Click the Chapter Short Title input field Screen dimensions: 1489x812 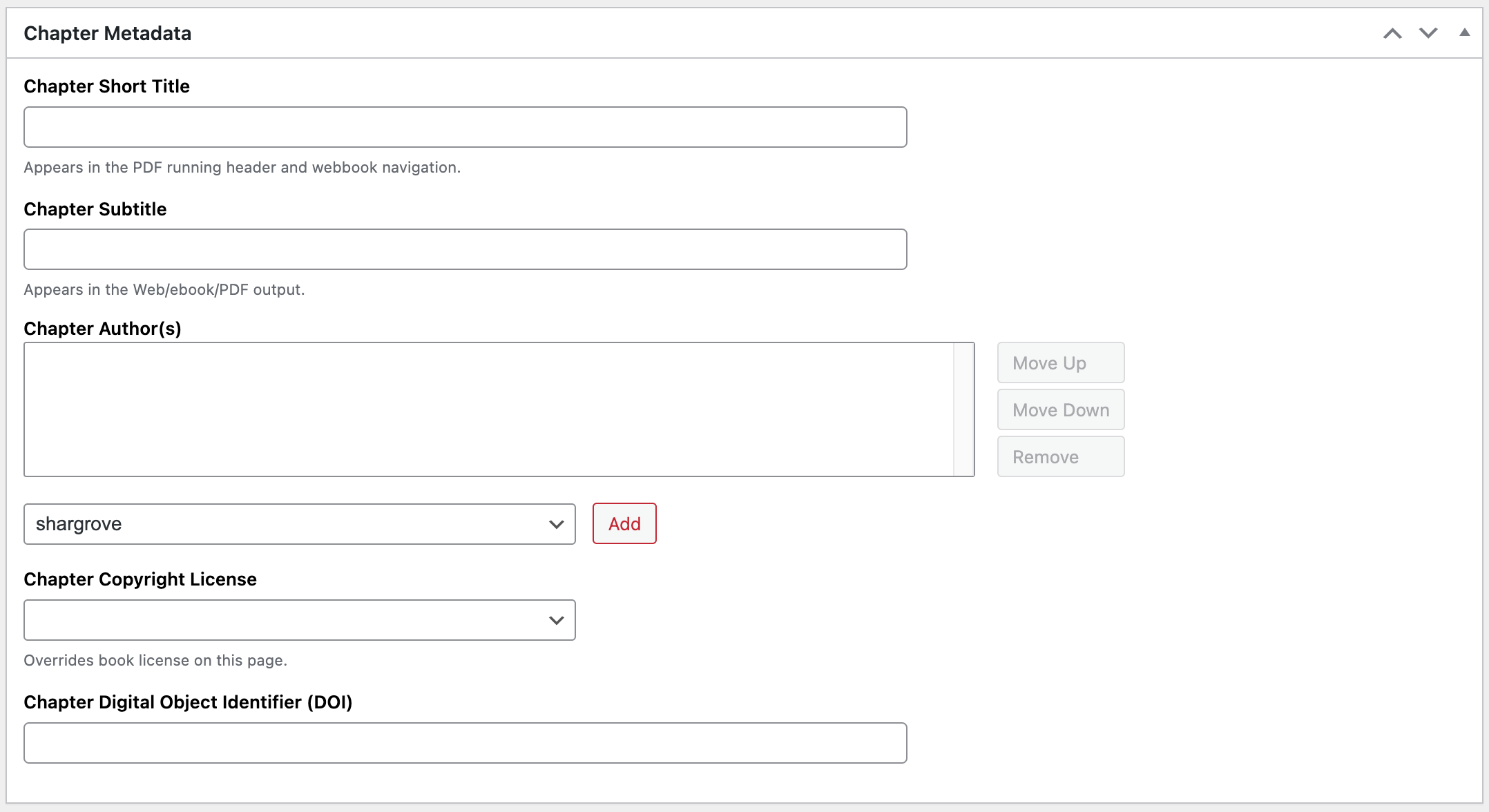tap(465, 127)
